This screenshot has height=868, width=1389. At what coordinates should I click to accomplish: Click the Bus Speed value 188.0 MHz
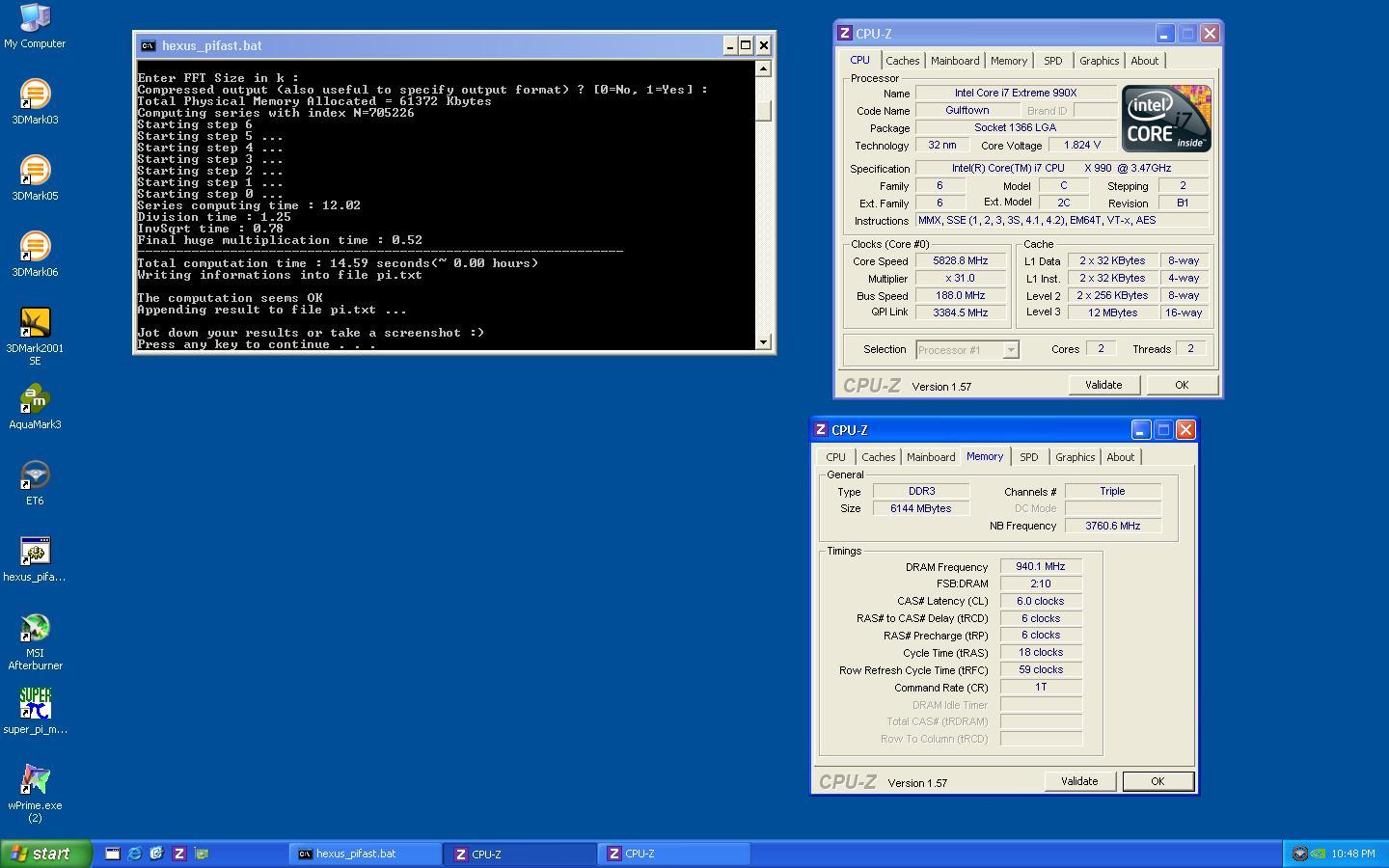960,296
